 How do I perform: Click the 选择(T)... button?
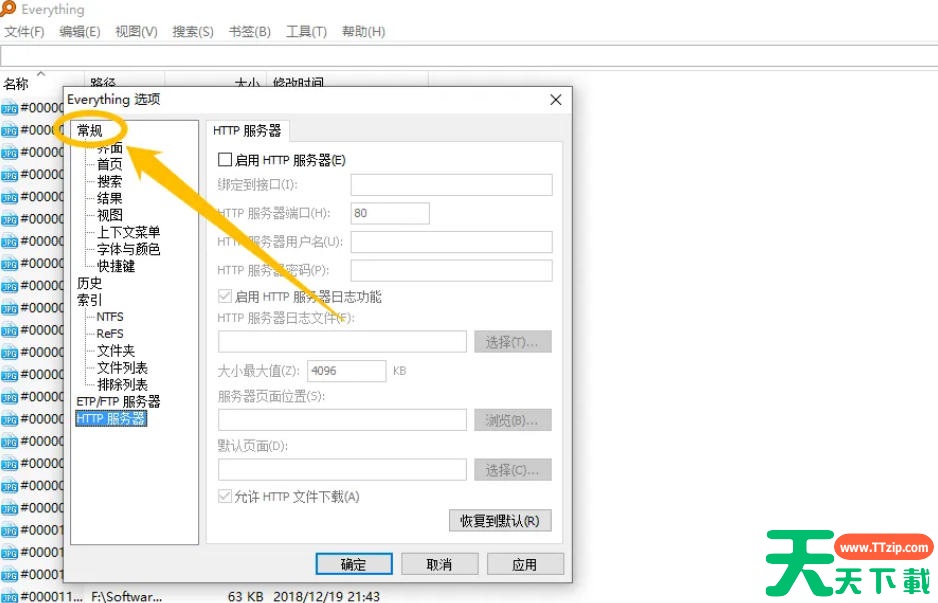pyautogui.click(x=513, y=342)
